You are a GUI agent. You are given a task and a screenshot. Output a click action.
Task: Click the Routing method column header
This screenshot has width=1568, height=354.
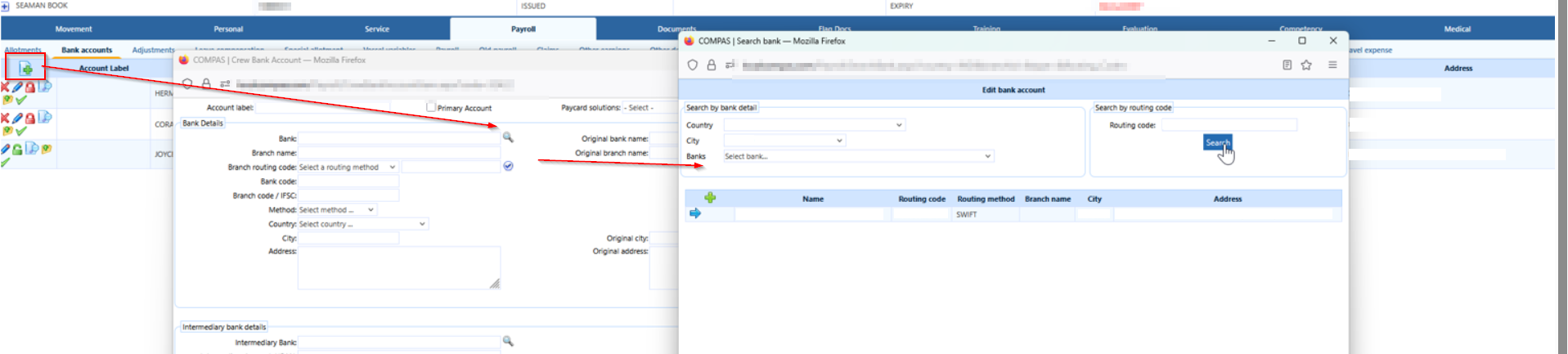986,199
